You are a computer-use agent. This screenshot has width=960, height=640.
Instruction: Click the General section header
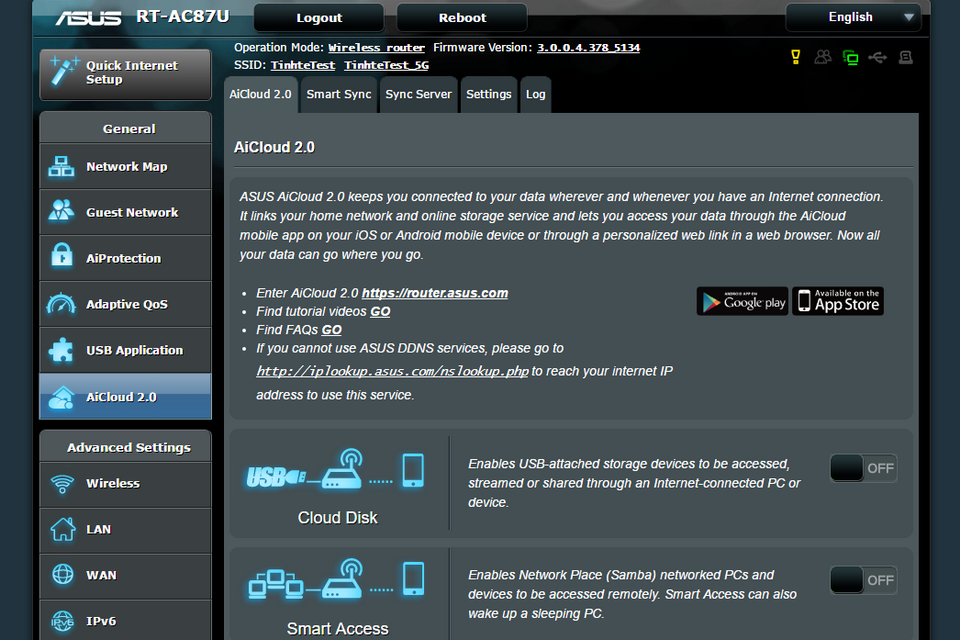point(126,129)
